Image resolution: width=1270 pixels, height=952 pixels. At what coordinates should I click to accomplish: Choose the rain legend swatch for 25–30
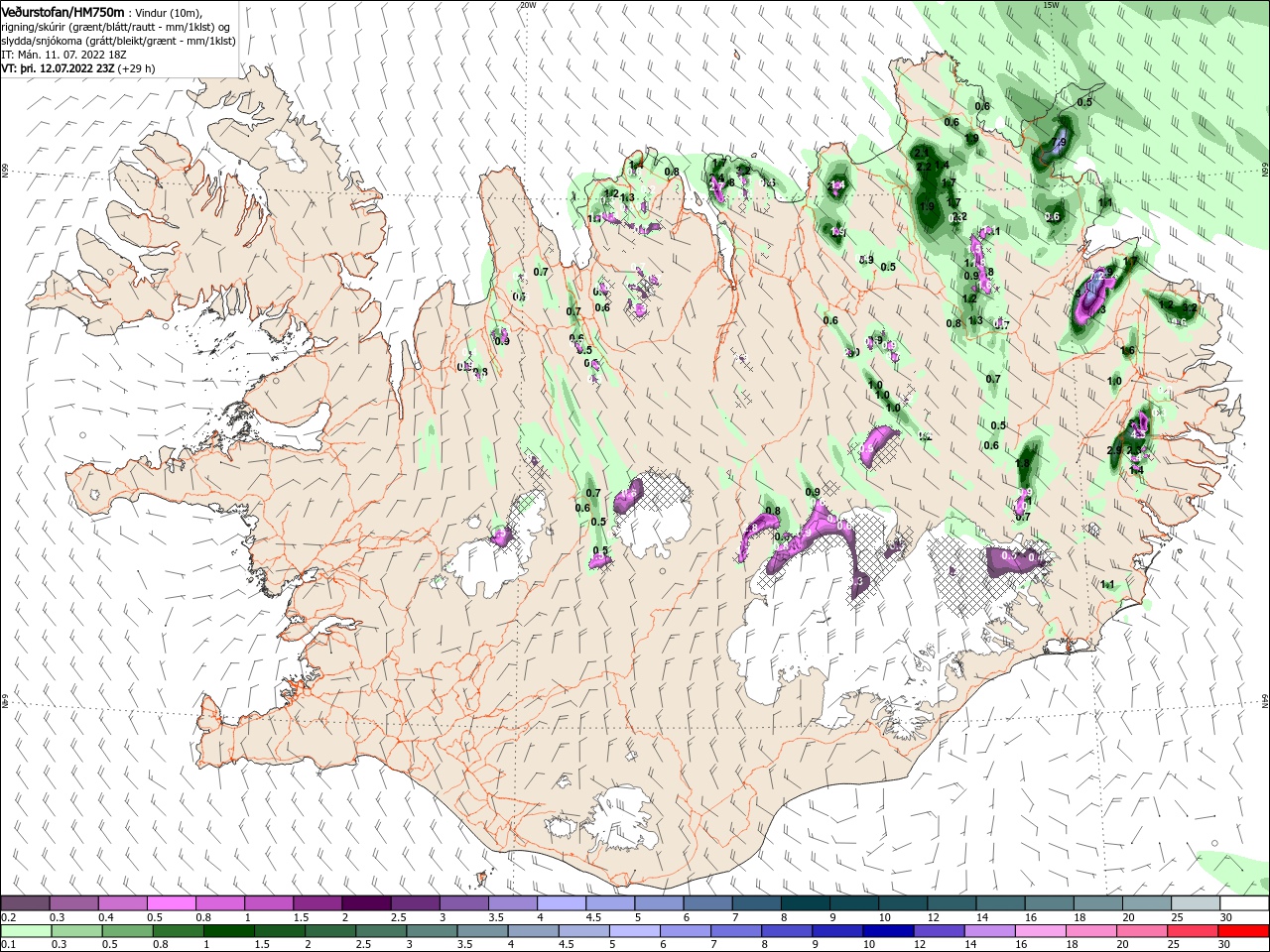click(1195, 931)
